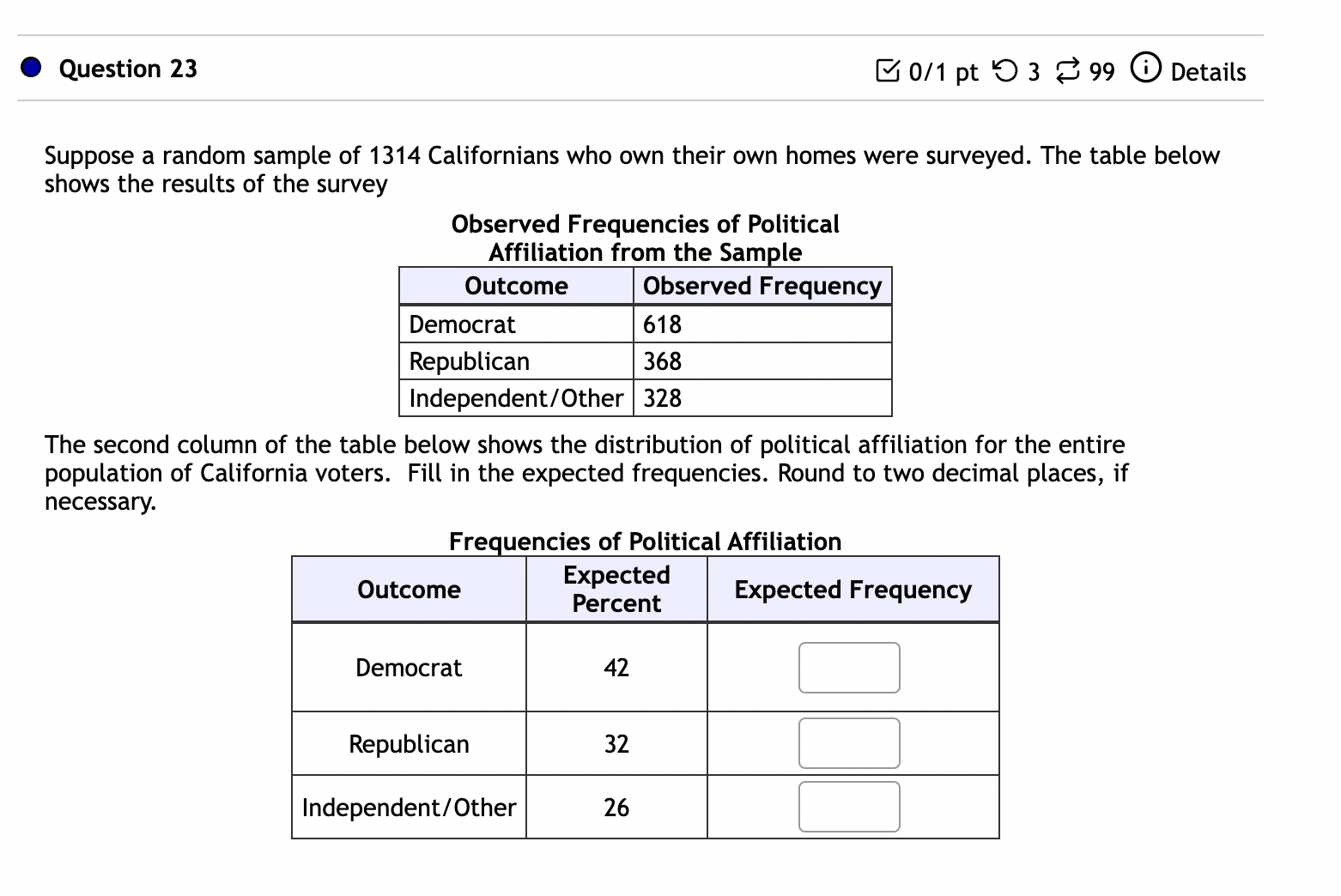Click the Frequencies of Political Affiliation title
This screenshot has width=1341, height=896.
pos(645,542)
